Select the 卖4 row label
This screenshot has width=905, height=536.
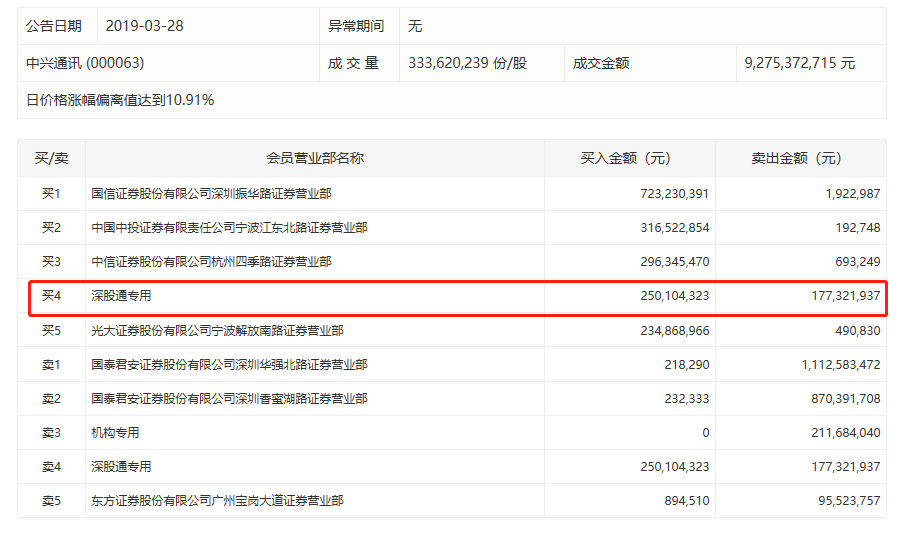point(51,467)
